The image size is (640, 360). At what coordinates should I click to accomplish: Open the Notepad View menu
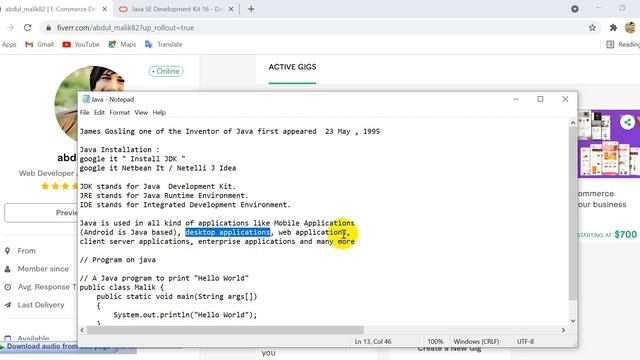coord(141,113)
